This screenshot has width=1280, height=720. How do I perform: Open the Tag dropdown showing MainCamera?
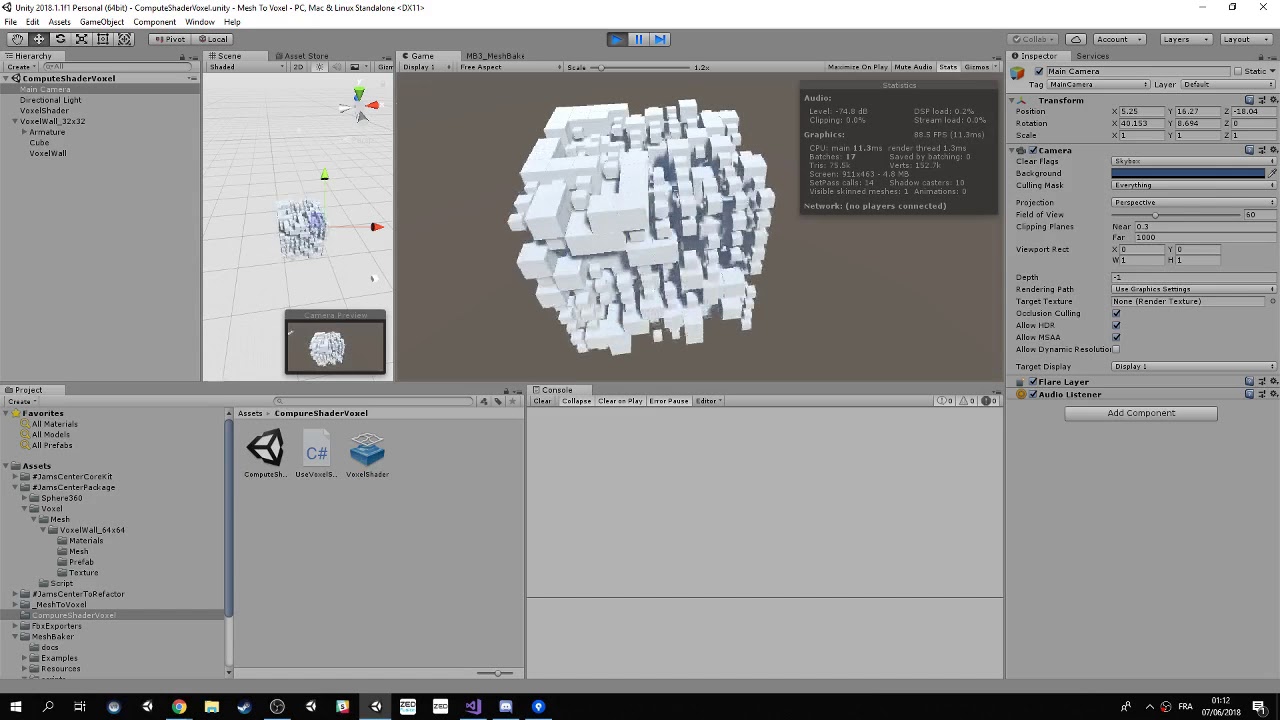(1098, 85)
